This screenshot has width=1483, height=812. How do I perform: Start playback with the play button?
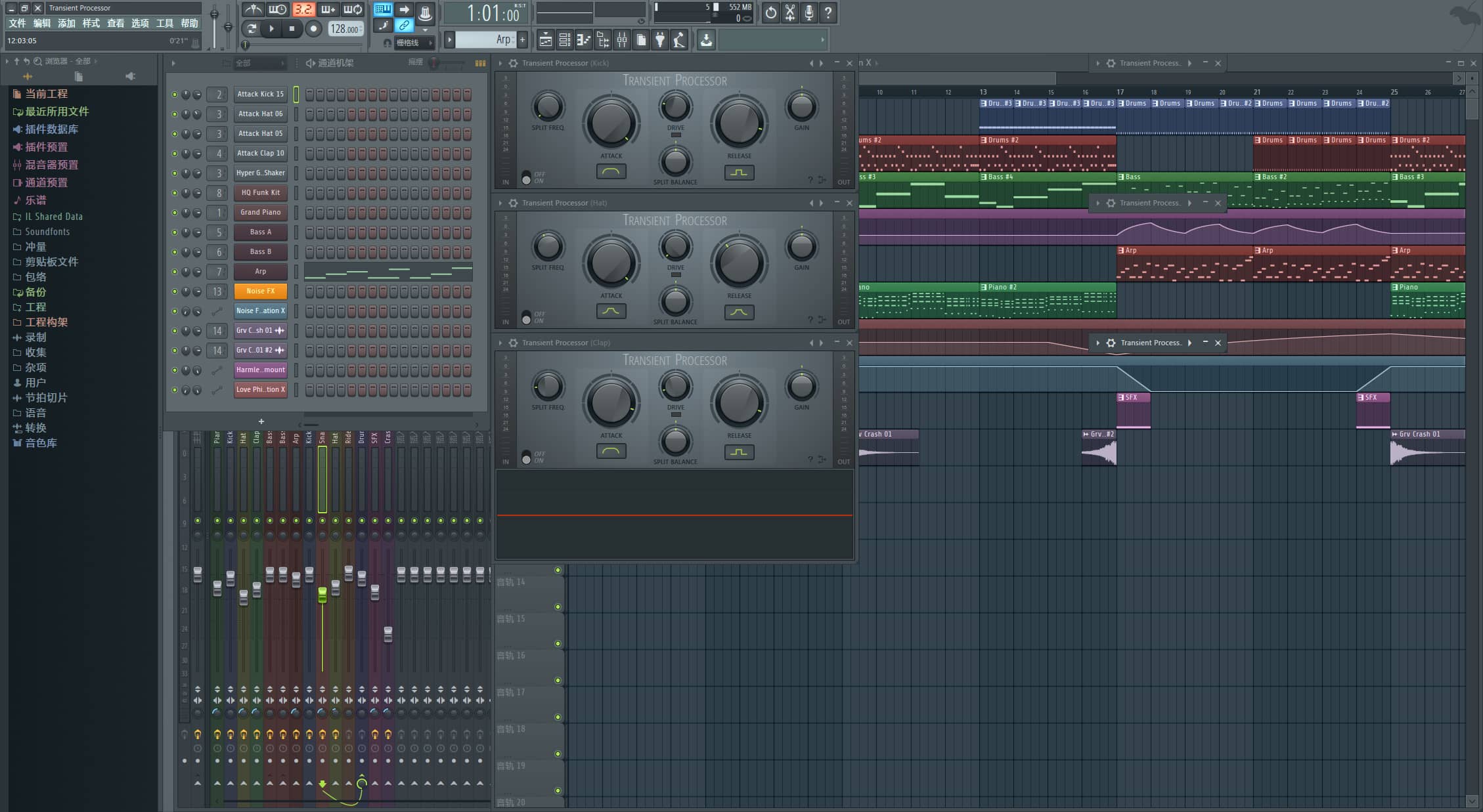271,28
